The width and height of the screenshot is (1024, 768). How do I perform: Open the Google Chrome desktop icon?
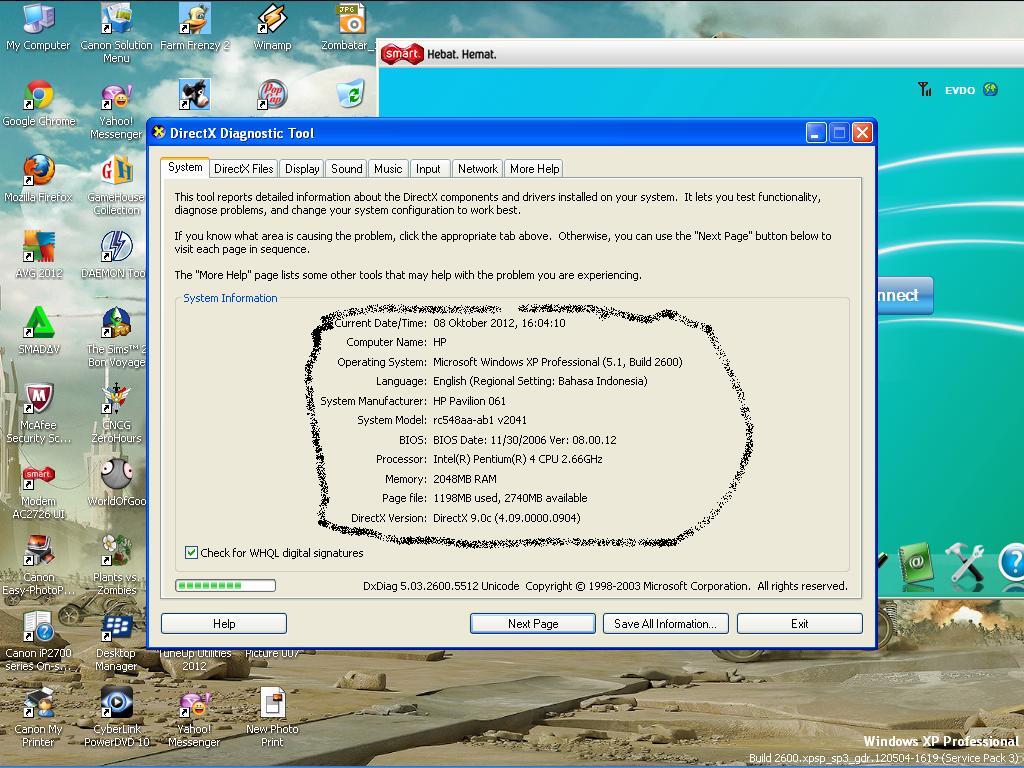pos(39,97)
